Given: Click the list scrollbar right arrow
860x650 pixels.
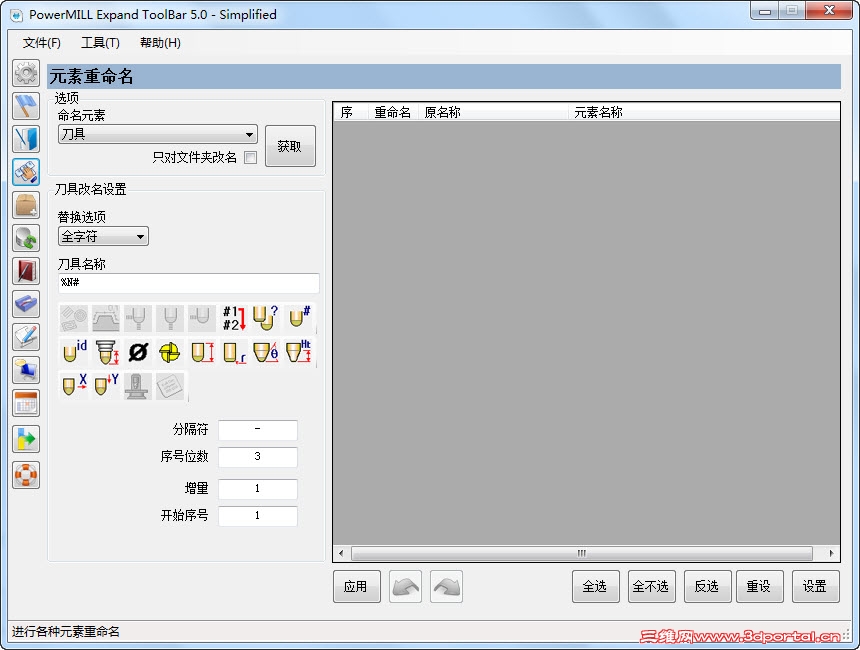Looking at the screenshot, I should point(831,553).
